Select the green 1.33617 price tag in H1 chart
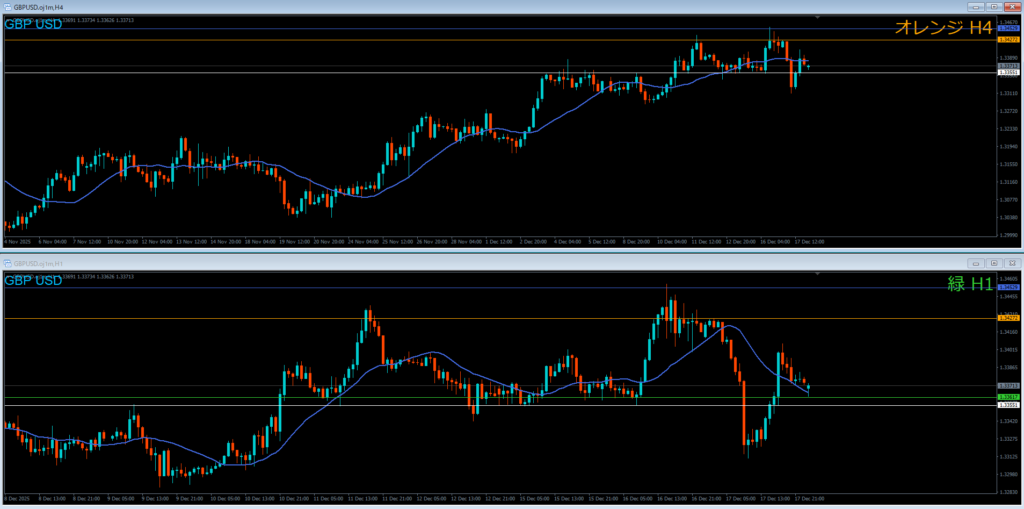1024x509 pixels. point(1008,397)
